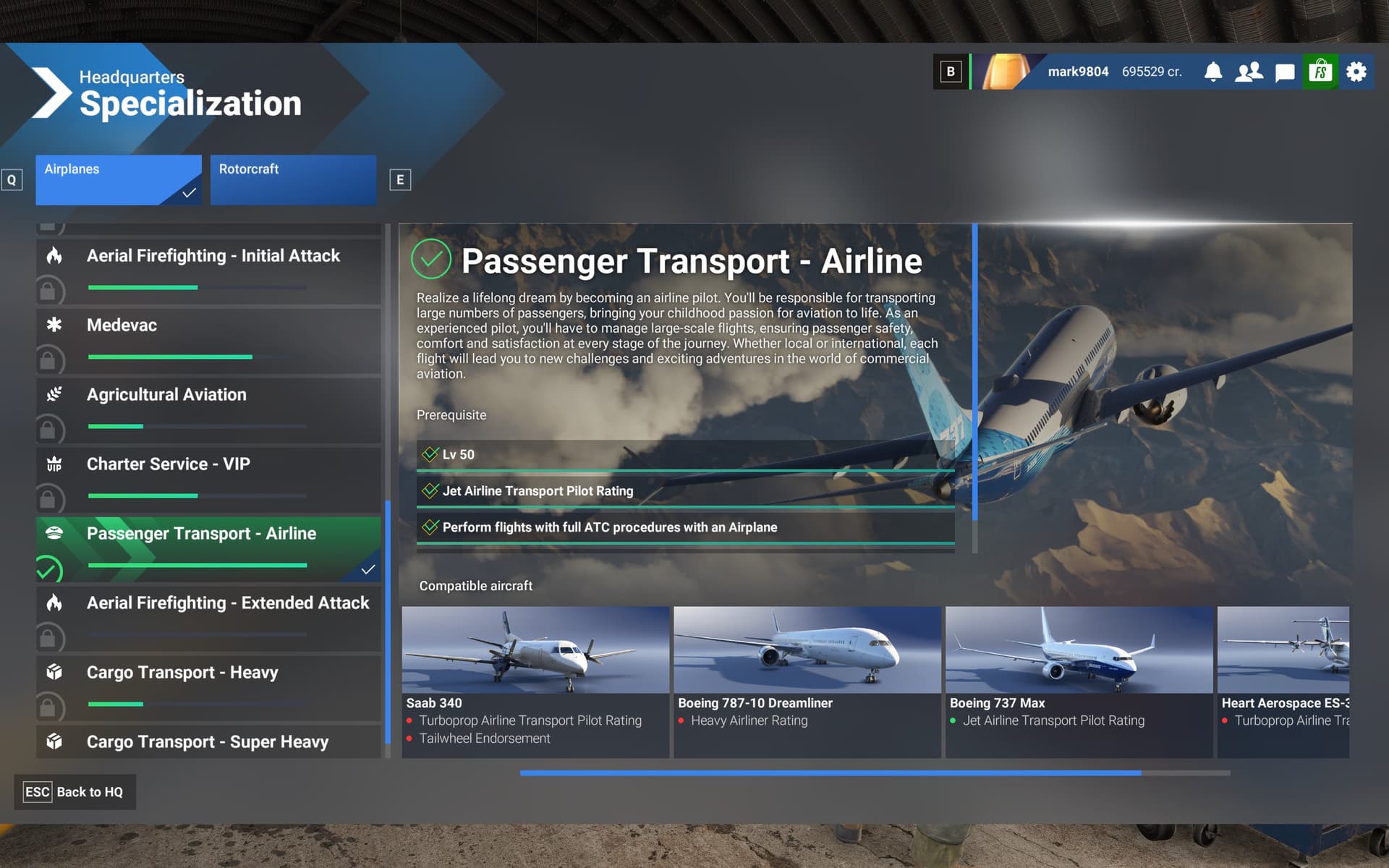This screenshot has height=868, width=1389.
Task: Select Aerial Firefighting - Extended Attack specialization
Action: (208, 618)
